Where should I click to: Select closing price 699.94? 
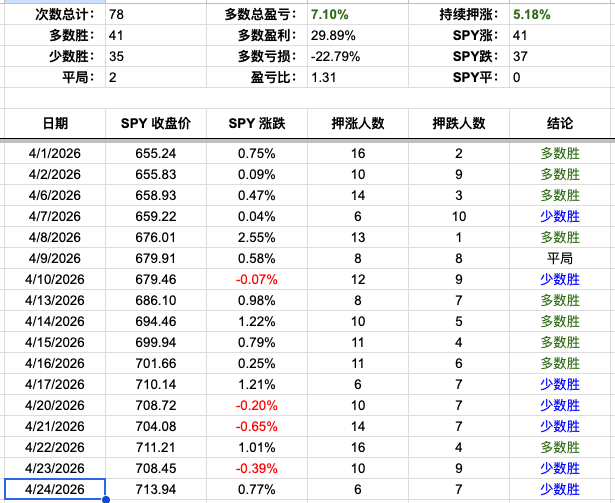click(x=156, y=343)
